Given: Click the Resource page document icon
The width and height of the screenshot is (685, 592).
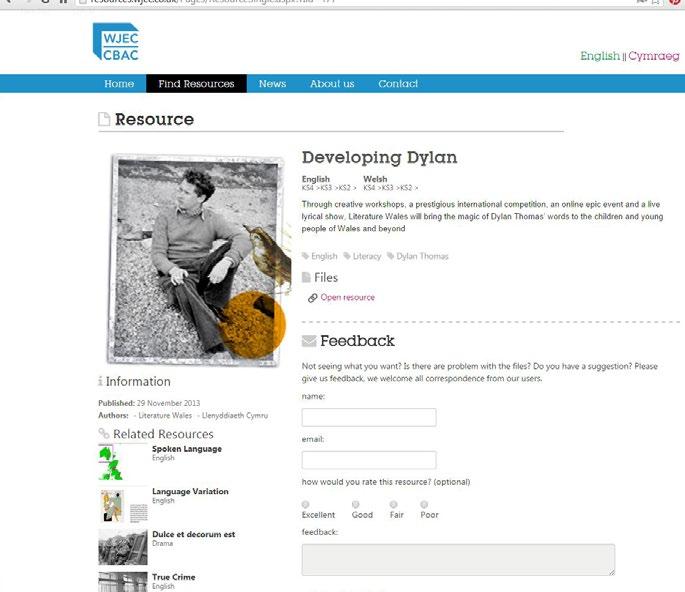Looking at the screenshot, I should [104, 119].
